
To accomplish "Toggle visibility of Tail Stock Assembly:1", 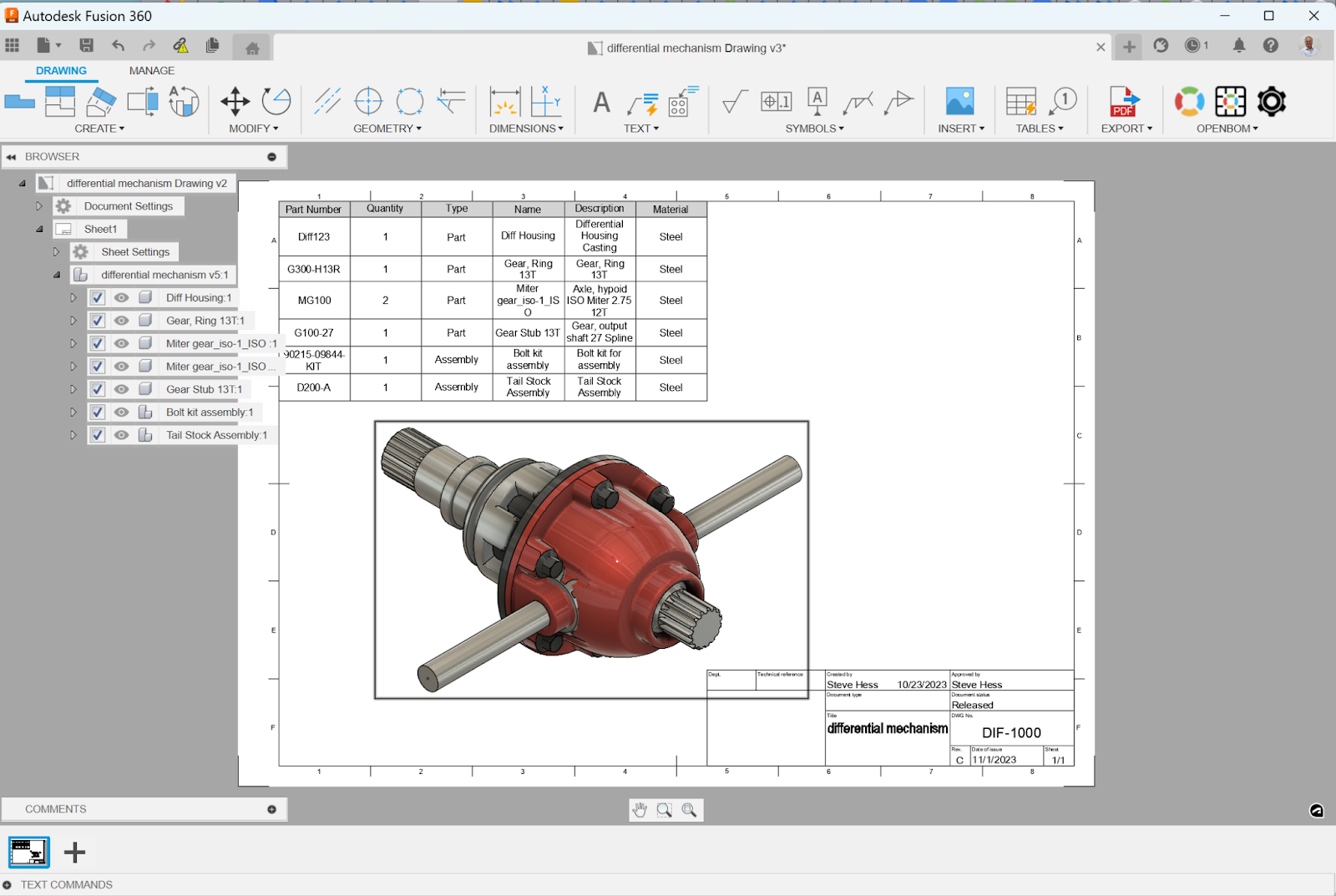I will 121,436.
